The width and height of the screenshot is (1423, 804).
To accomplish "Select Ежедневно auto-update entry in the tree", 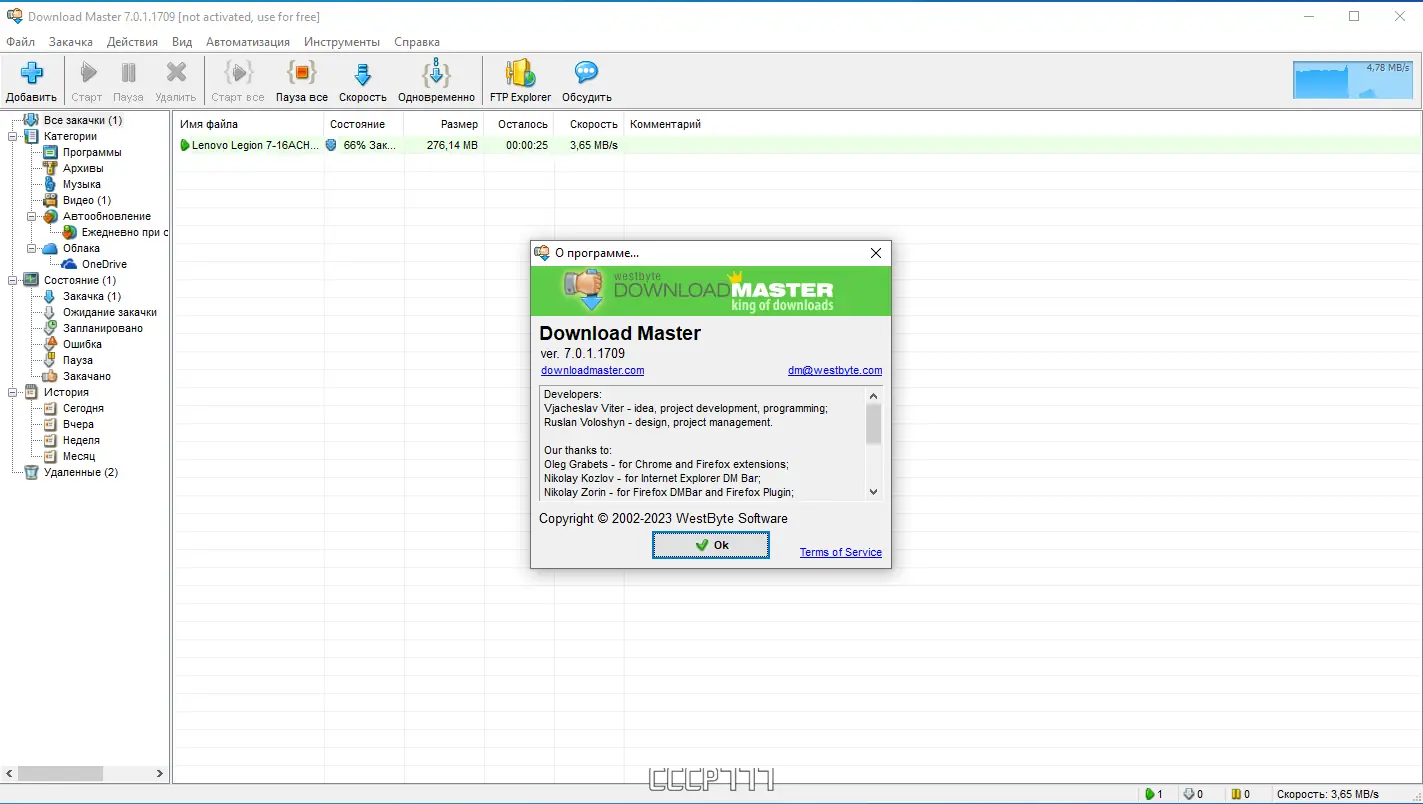I will click(124, 232).
